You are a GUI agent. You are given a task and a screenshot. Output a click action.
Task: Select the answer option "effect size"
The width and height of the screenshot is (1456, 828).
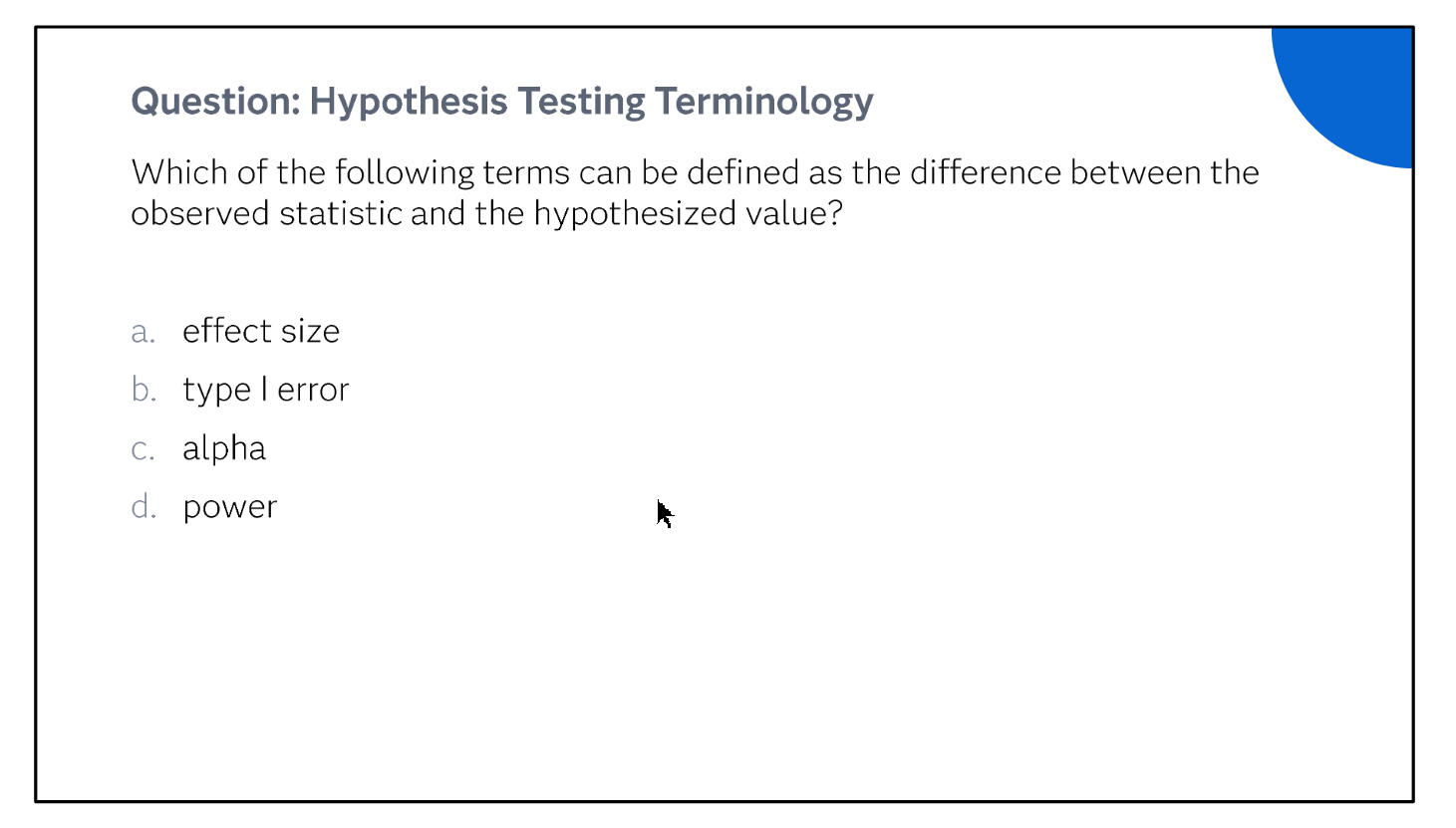coord(261,331)
